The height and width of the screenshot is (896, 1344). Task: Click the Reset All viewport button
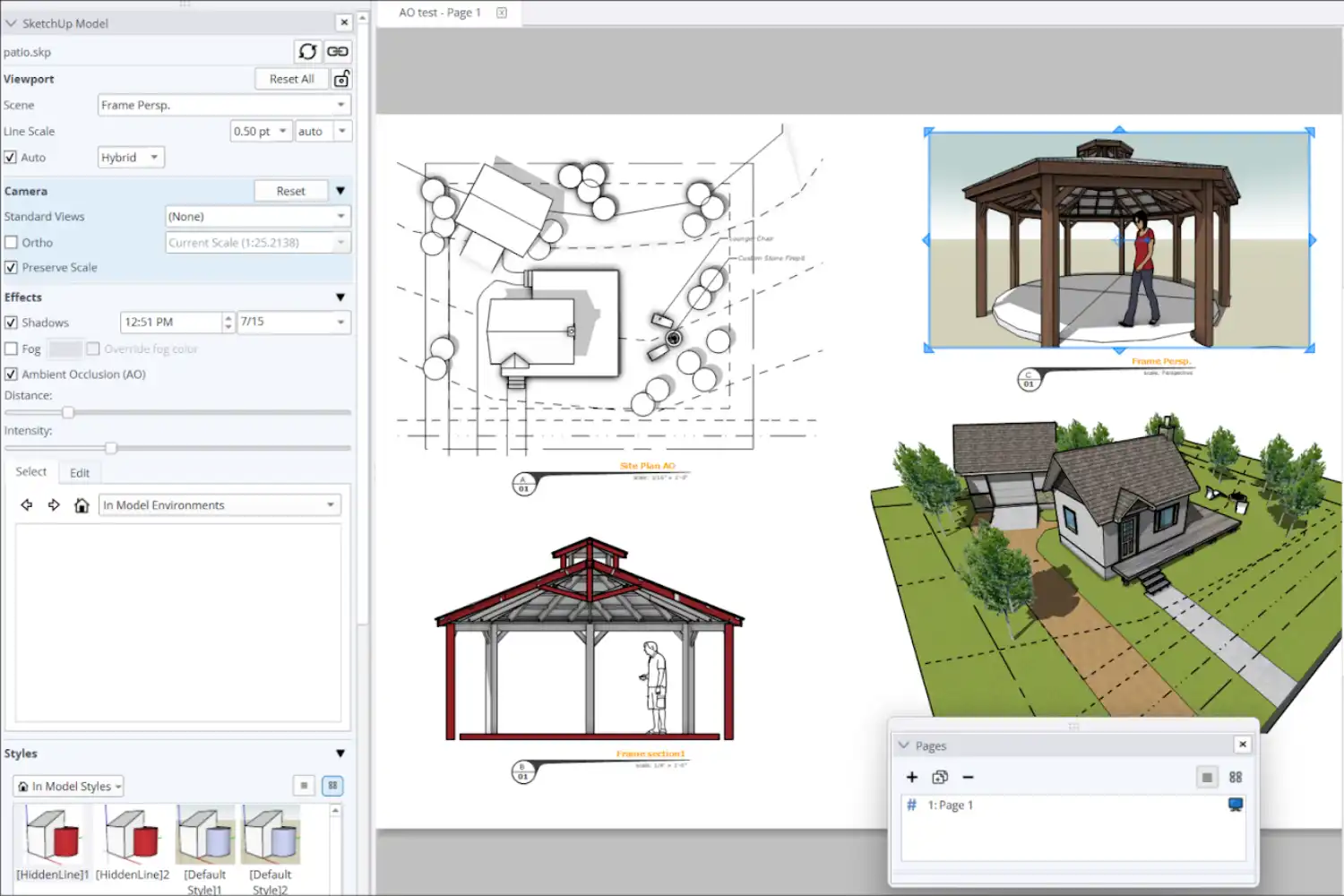(291, 79)
